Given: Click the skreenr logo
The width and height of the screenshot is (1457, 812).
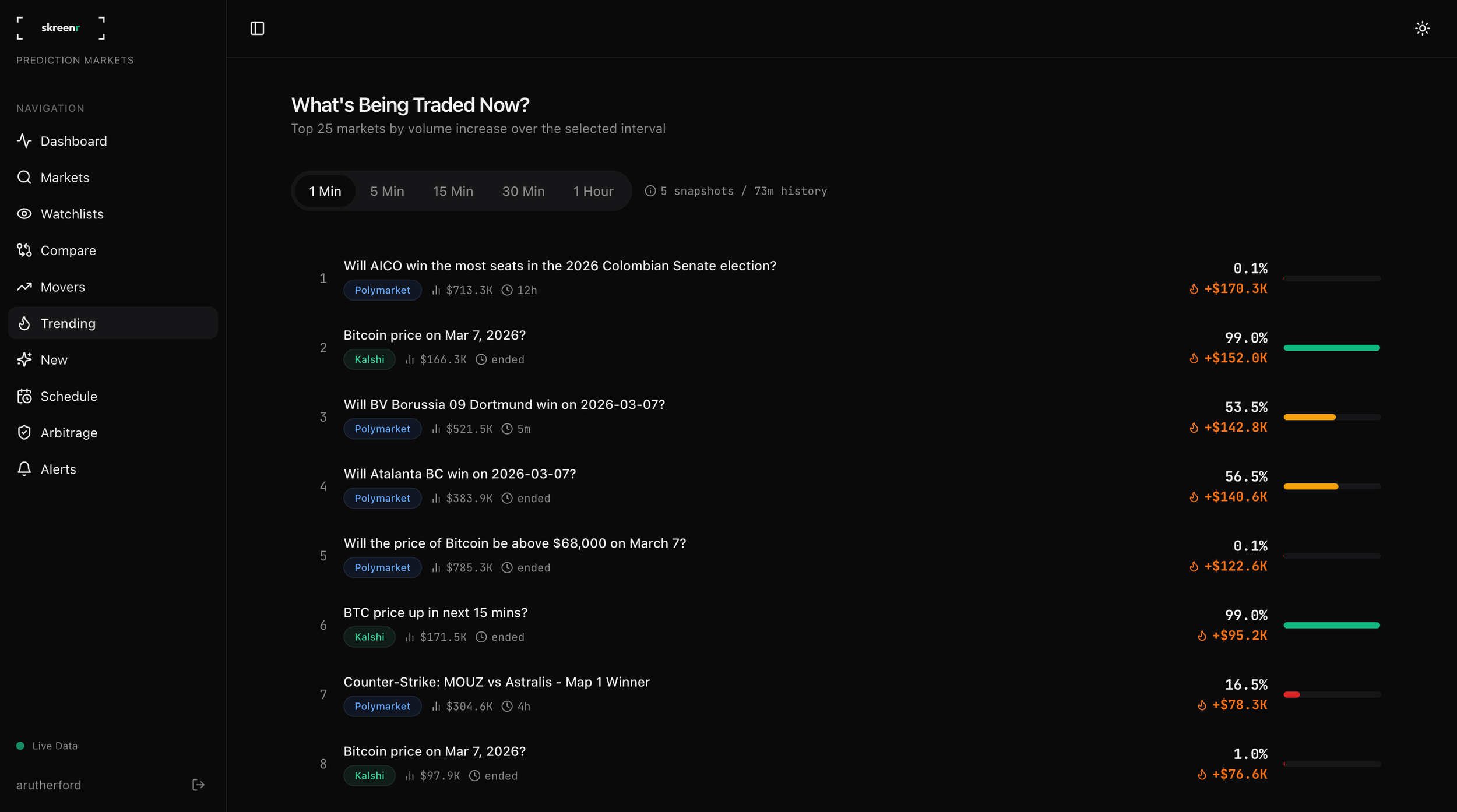Looking at the screenshot, I should tap(61, 28).
